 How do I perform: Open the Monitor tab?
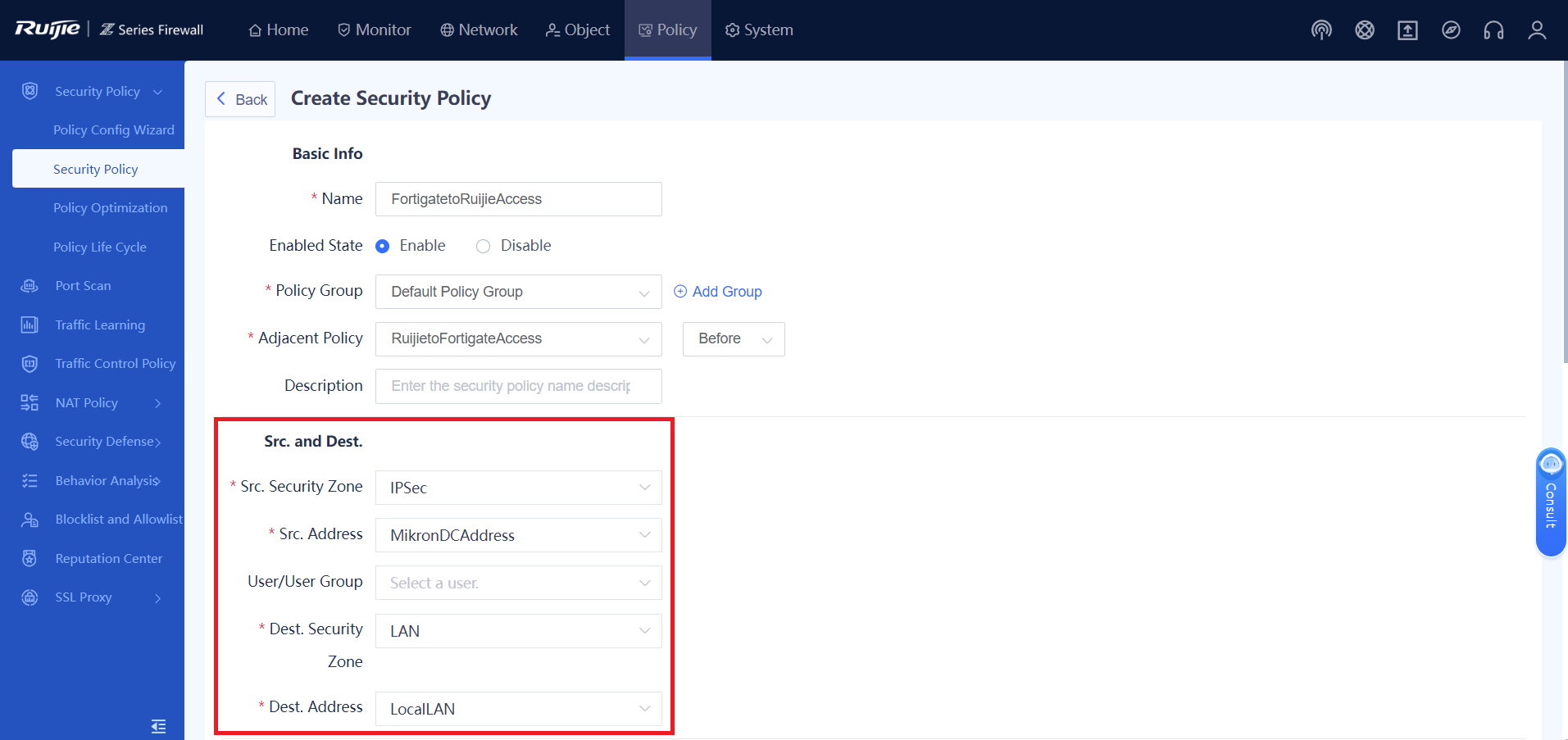coord(375,30)
